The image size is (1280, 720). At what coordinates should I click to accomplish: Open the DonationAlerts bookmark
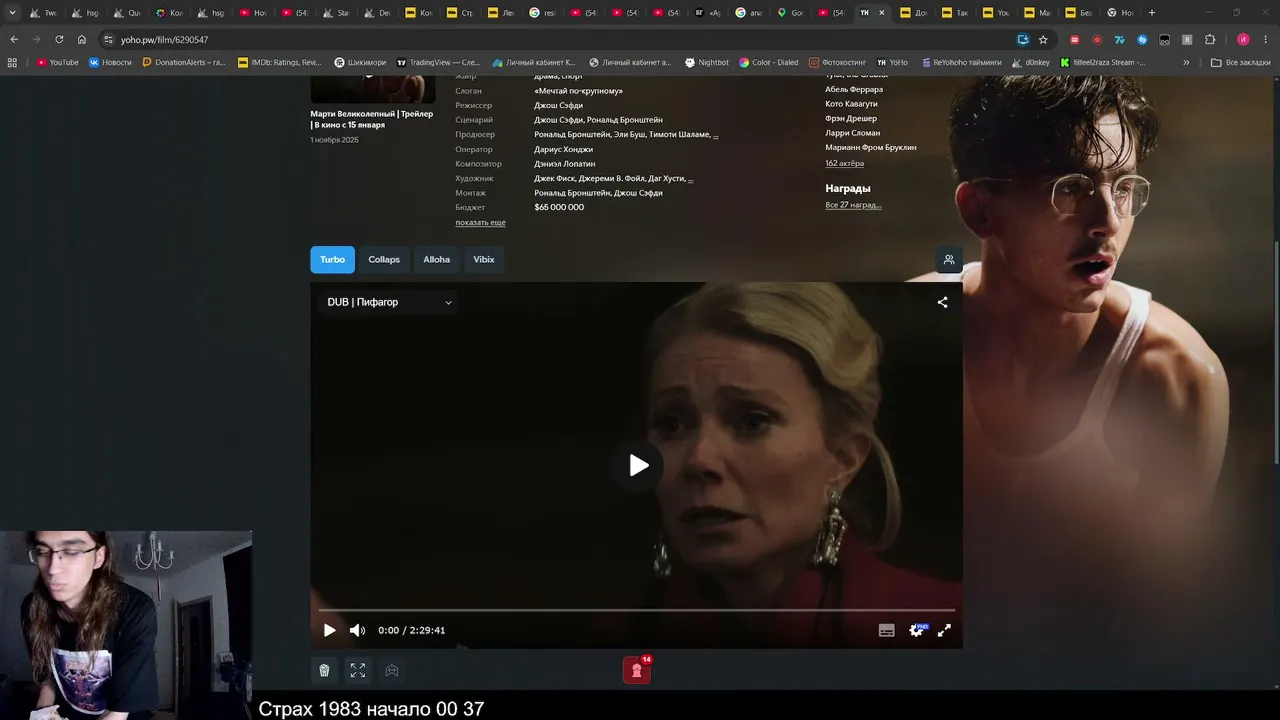pyautogui.click(x=183, y=62)
